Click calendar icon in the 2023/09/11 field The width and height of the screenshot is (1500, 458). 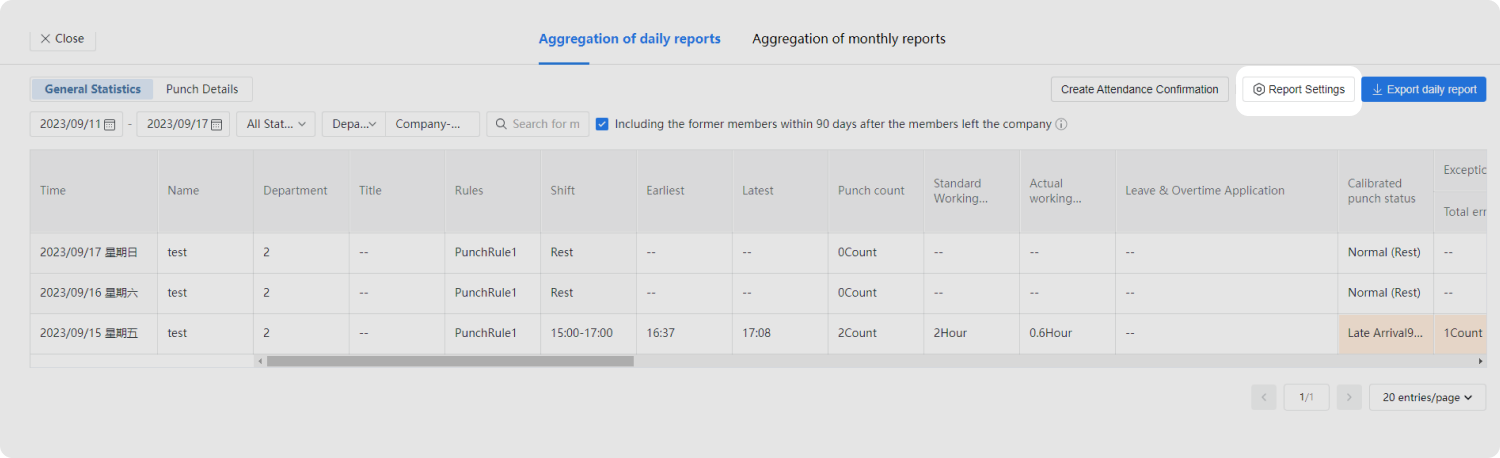coord(110,124)
